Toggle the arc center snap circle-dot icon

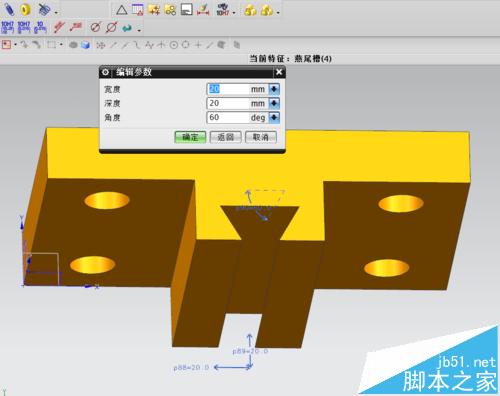click(174, 45)
